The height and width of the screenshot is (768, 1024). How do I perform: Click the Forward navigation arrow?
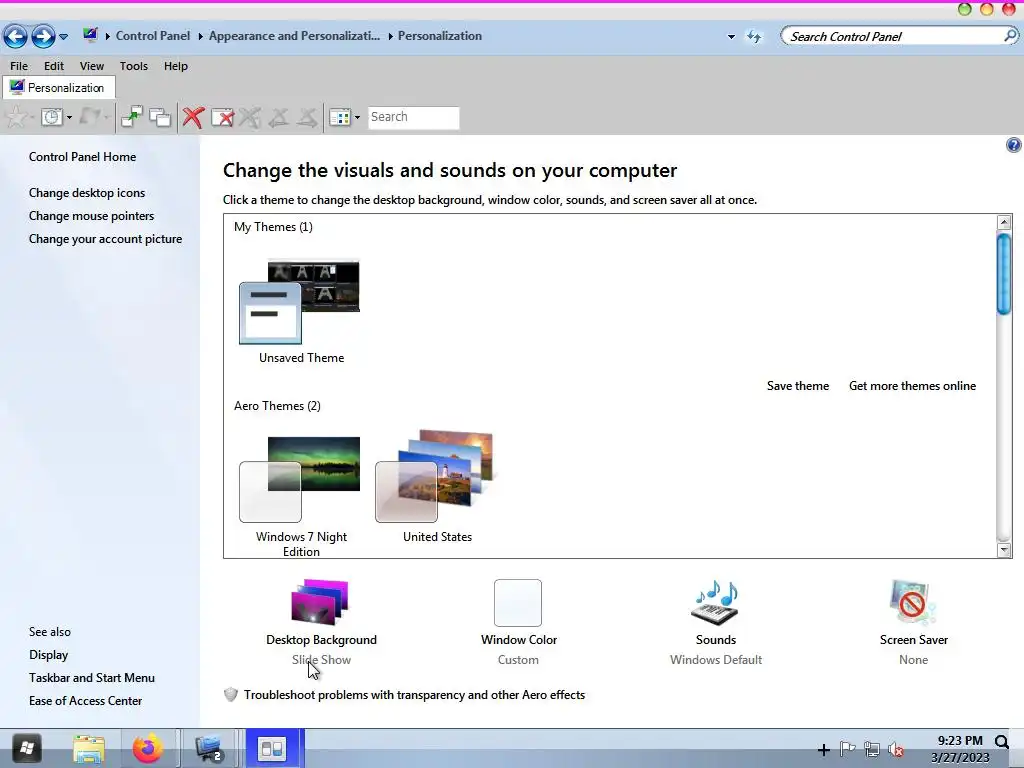tap(43, 37)
